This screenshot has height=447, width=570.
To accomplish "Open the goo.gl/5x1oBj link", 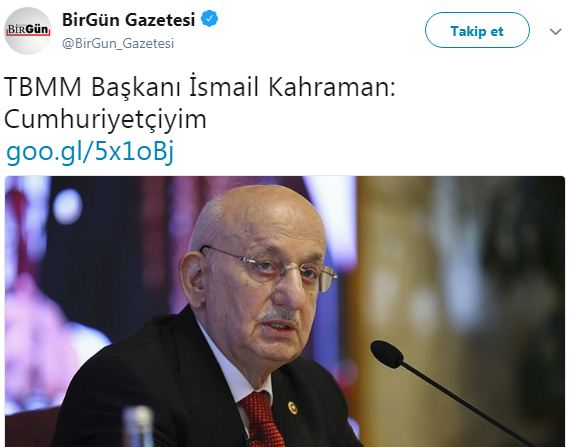I will [x=90, y=150].
